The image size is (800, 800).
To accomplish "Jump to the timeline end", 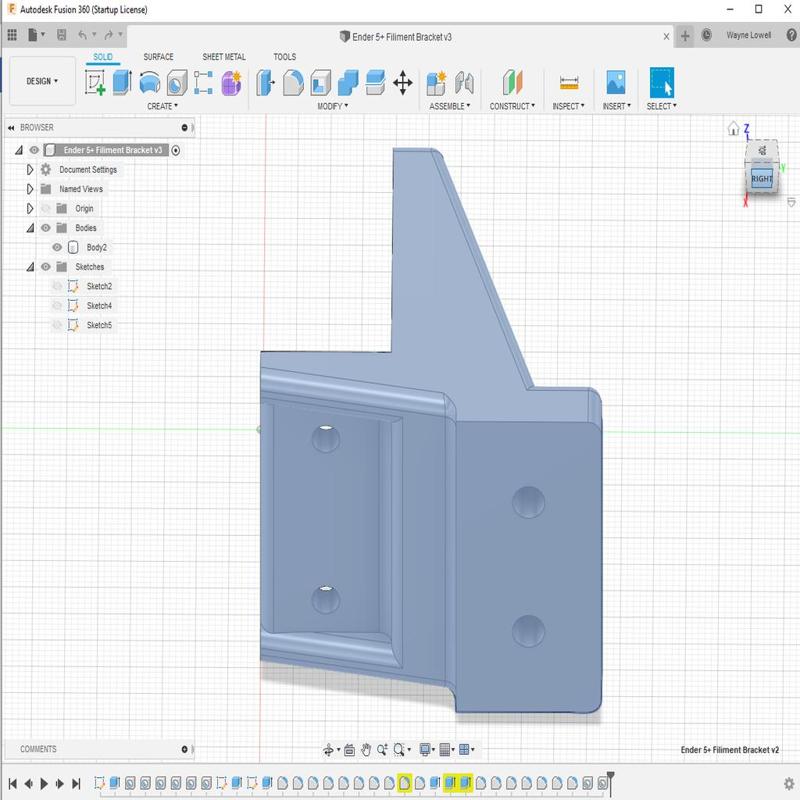I will [x=76, y=783].
